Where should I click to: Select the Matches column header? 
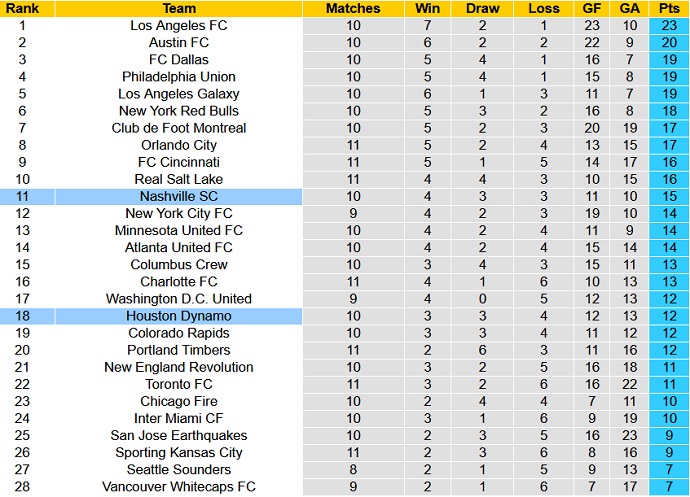pos(353,8)
